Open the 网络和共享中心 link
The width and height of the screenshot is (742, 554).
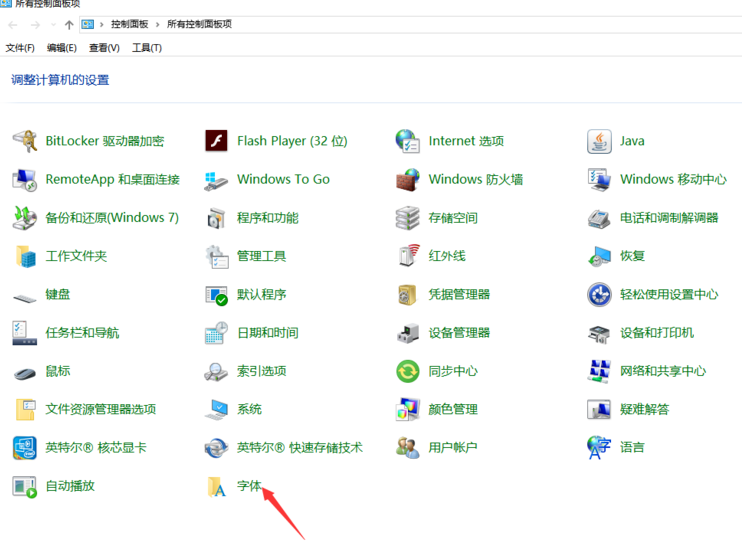(662, 371)
